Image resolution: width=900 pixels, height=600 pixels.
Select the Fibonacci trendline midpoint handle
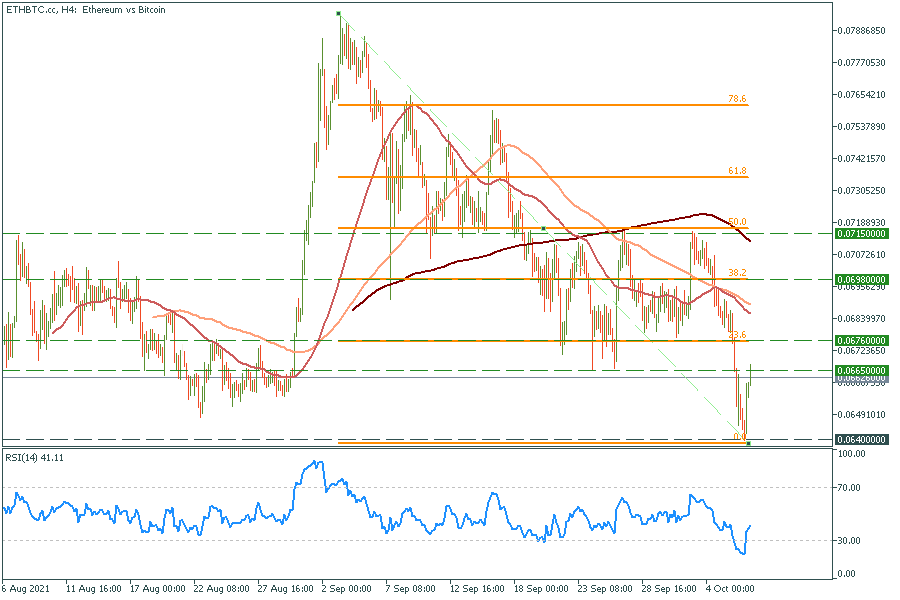pyautogui.click(x=543, y=228)
